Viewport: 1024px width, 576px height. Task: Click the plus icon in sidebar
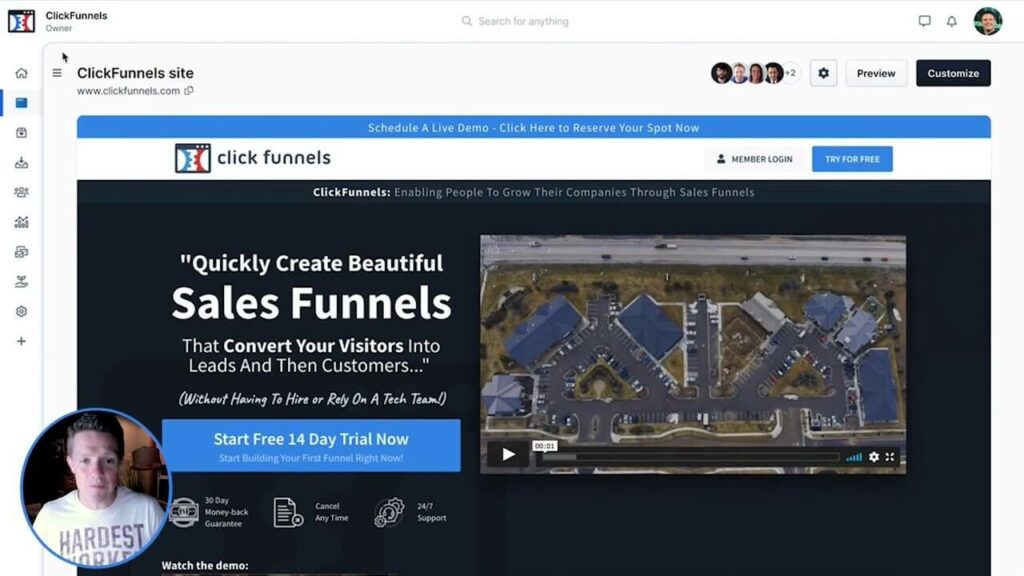pyautogui.click(x=22, y=341)
